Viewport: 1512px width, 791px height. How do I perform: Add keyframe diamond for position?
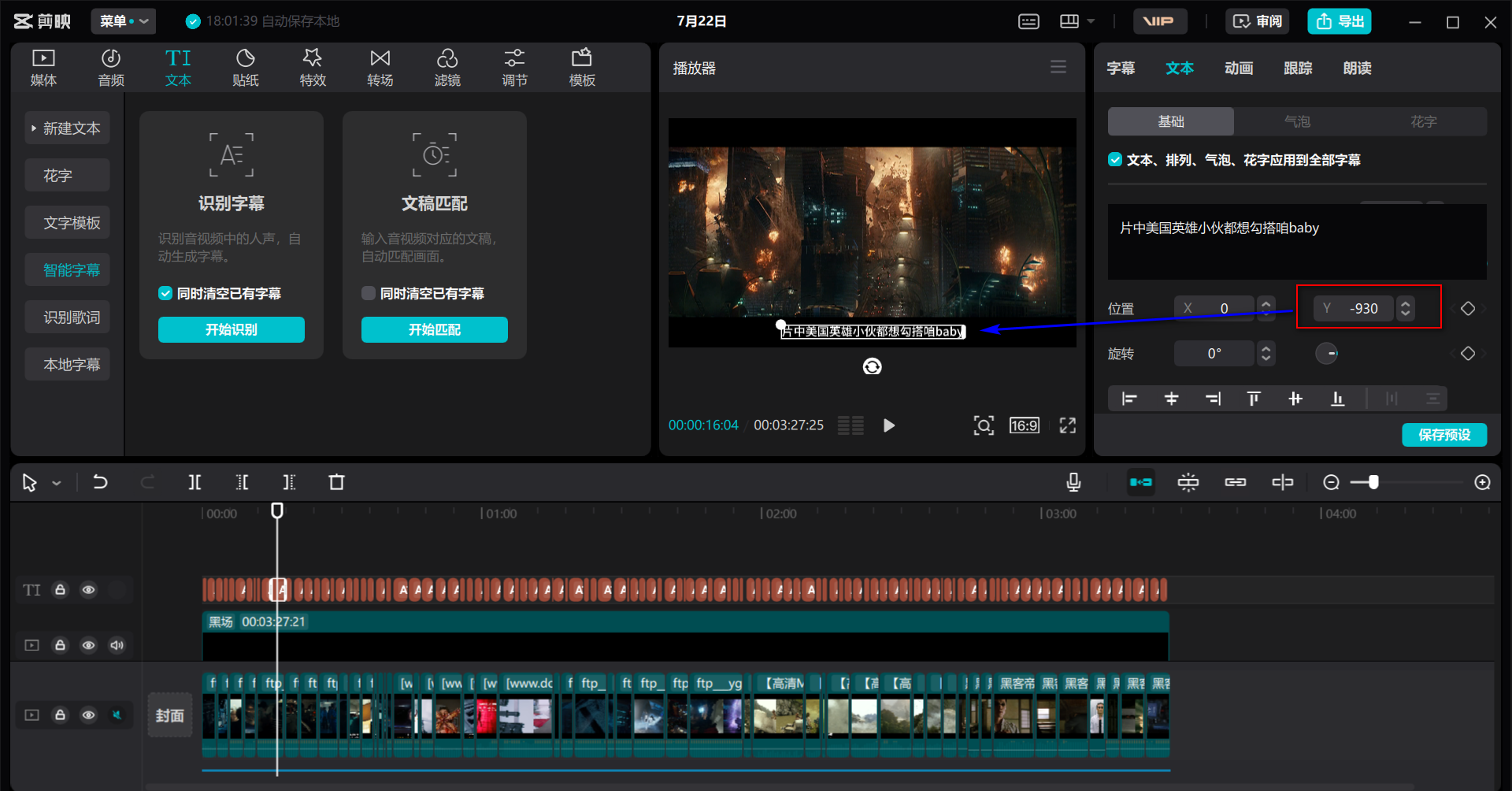1468,308
